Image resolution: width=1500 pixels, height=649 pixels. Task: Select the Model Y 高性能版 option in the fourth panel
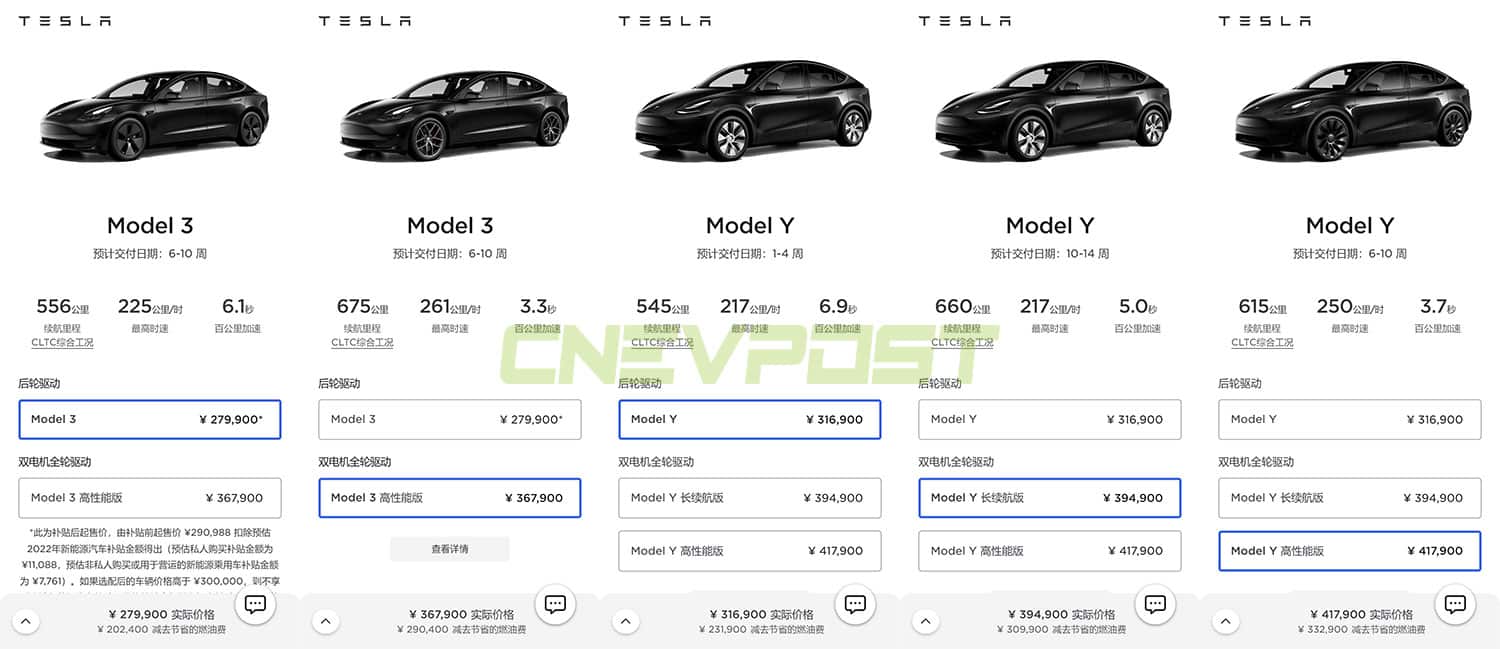coord(1049,550)
